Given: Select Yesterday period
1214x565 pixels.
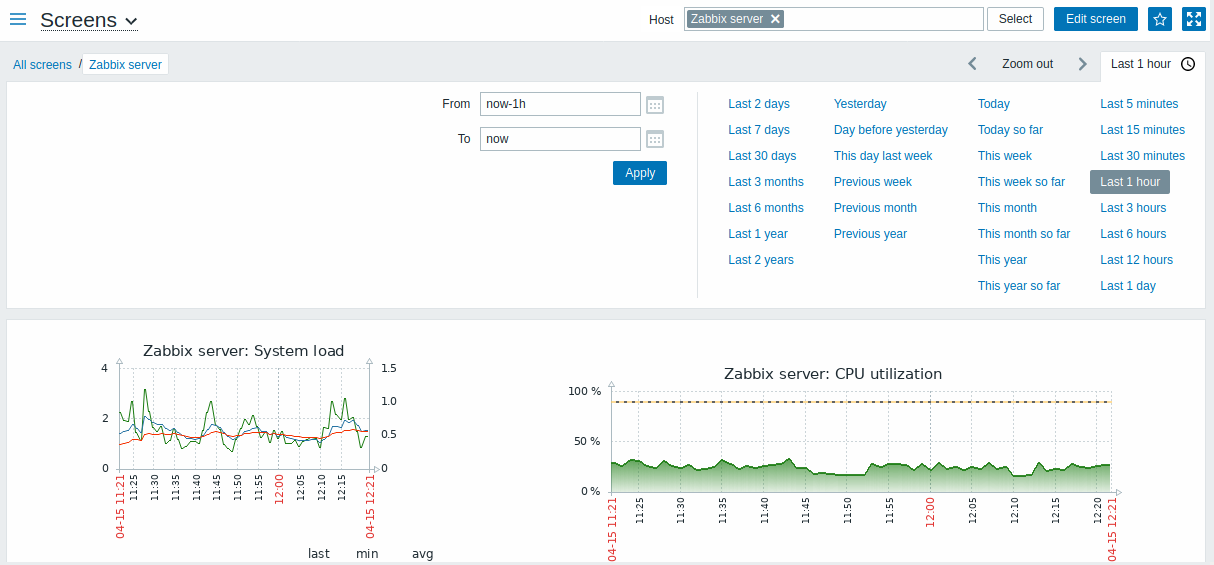Looking at the screenshot, I should [x=860, y=104].
